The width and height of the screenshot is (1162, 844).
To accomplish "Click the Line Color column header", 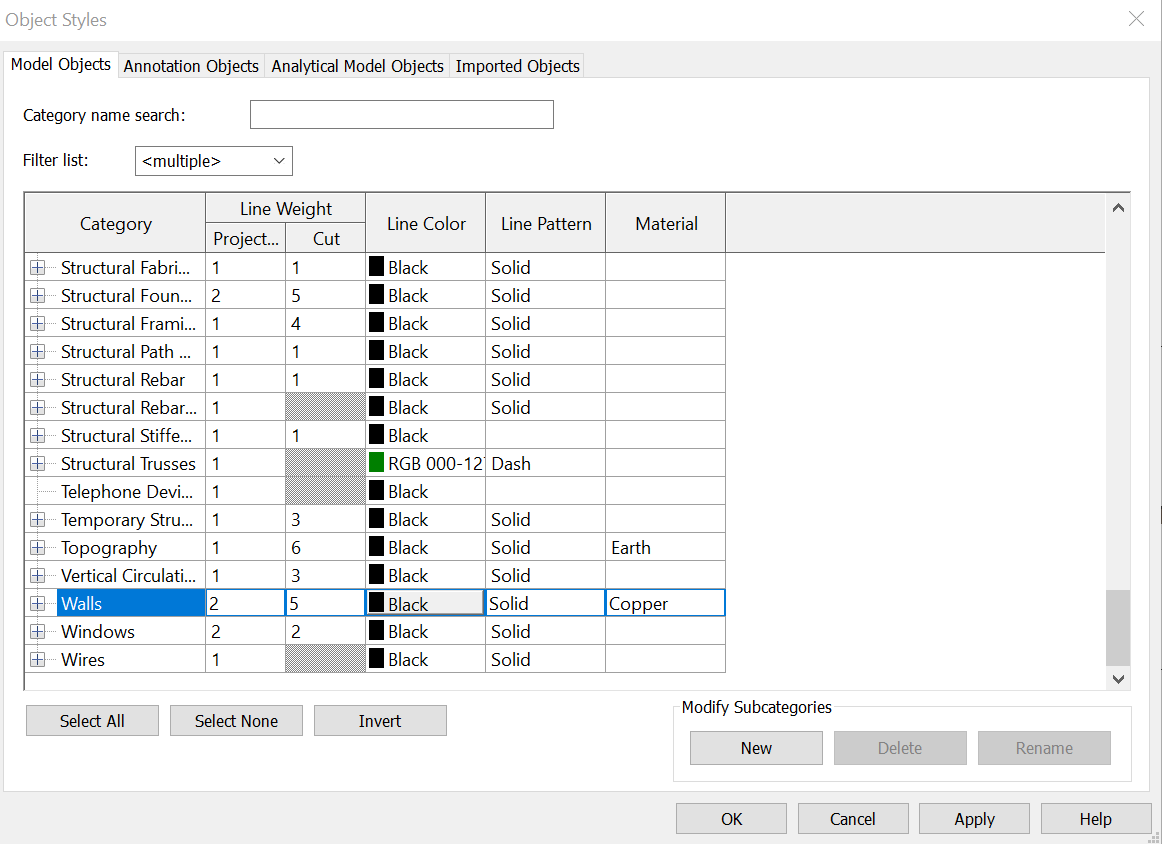I will click(426, 224).
